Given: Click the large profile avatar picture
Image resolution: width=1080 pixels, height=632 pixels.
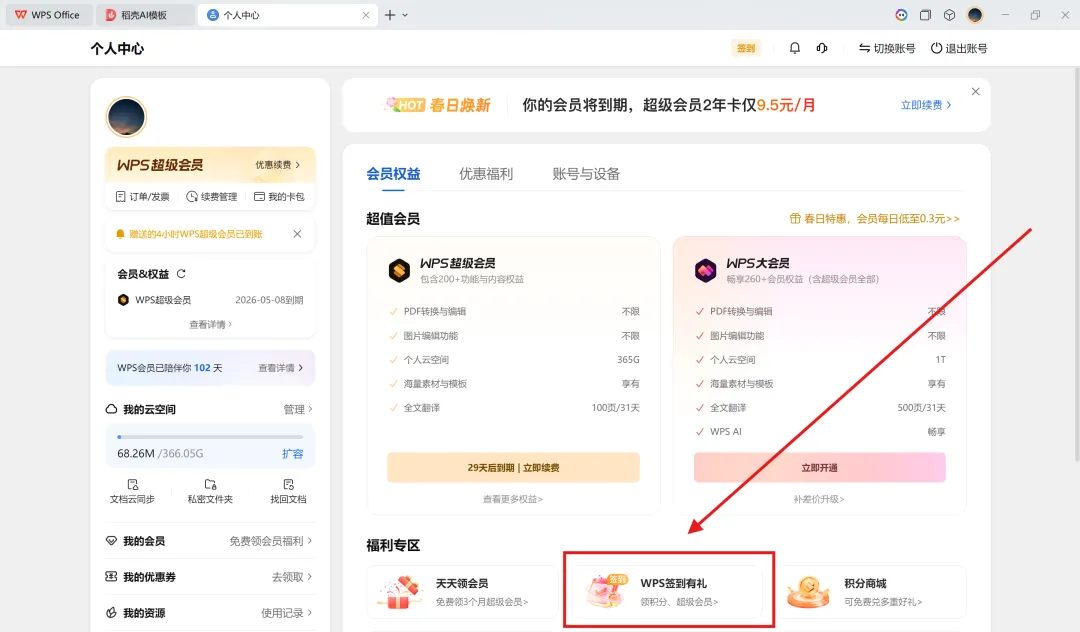Looking at the screenshot, I should point(126,117).
